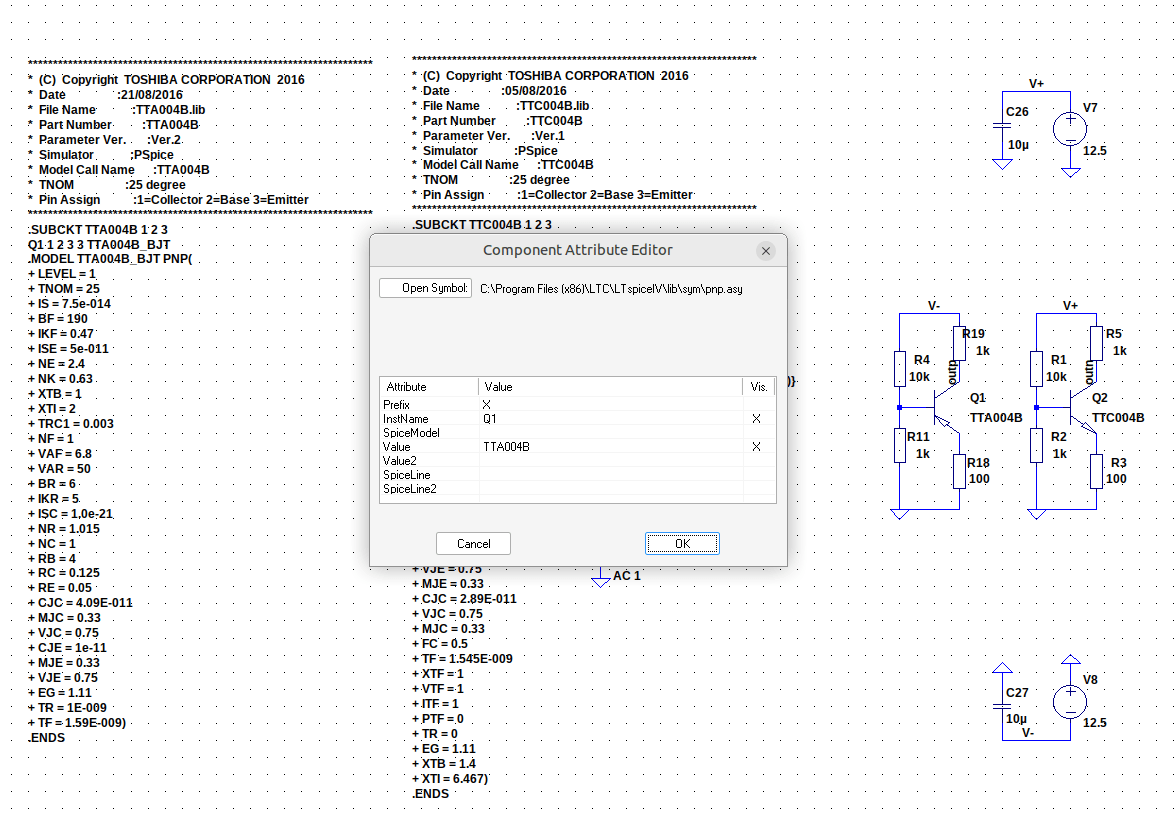Enable visibility for the SpiceLine2 attribute

coord(759,489)
